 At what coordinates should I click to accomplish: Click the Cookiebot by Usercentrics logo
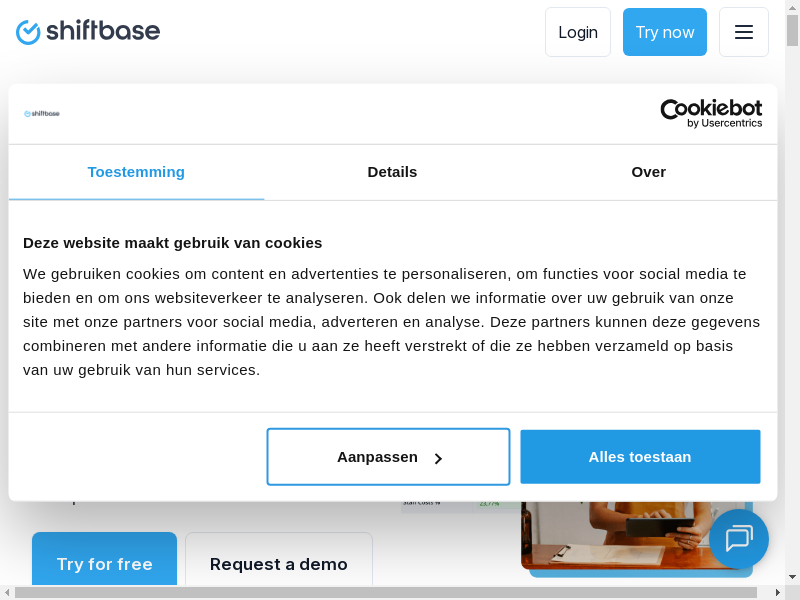pyautogui.click(x=711, y=113)
